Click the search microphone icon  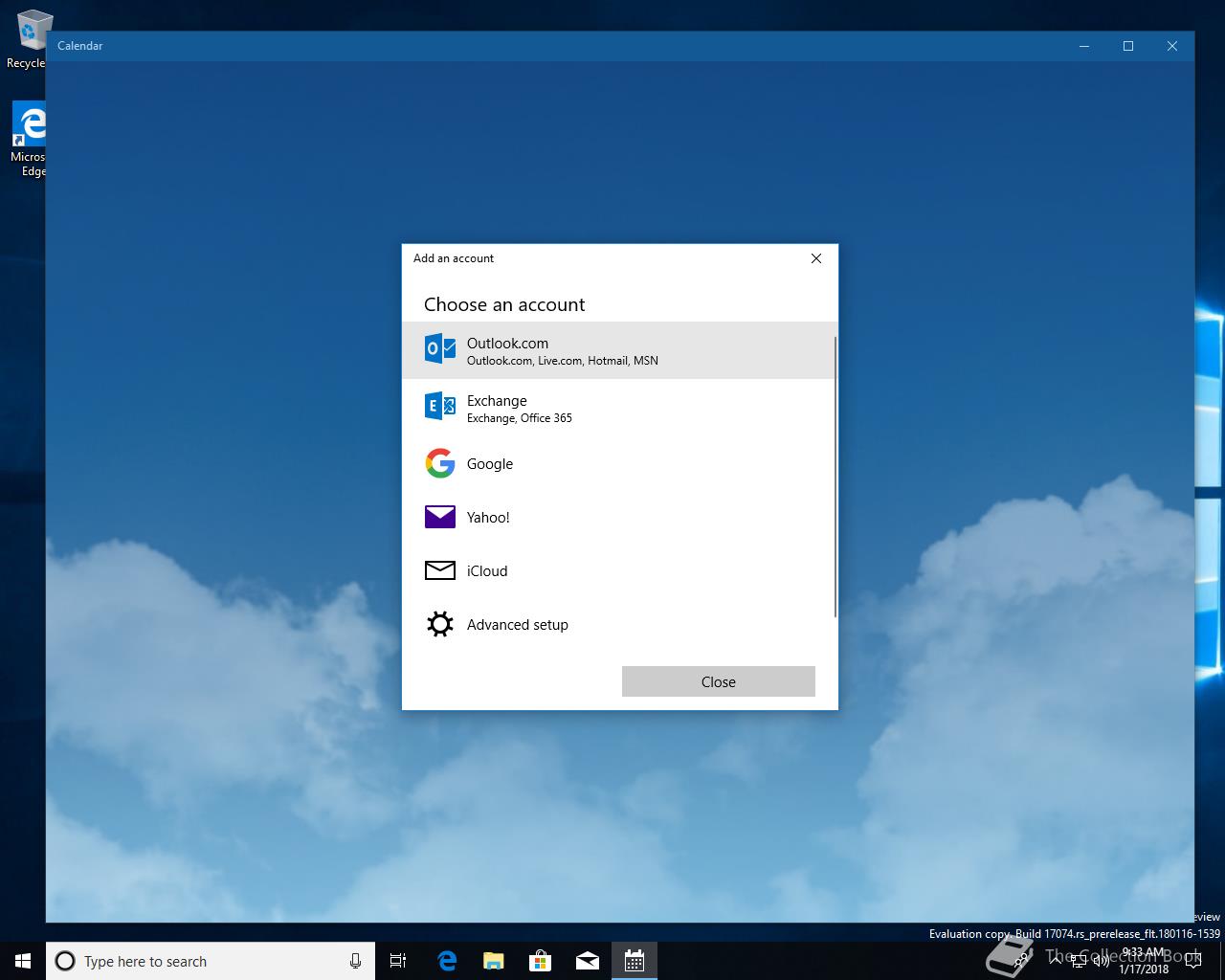click(x=355, y=961)
